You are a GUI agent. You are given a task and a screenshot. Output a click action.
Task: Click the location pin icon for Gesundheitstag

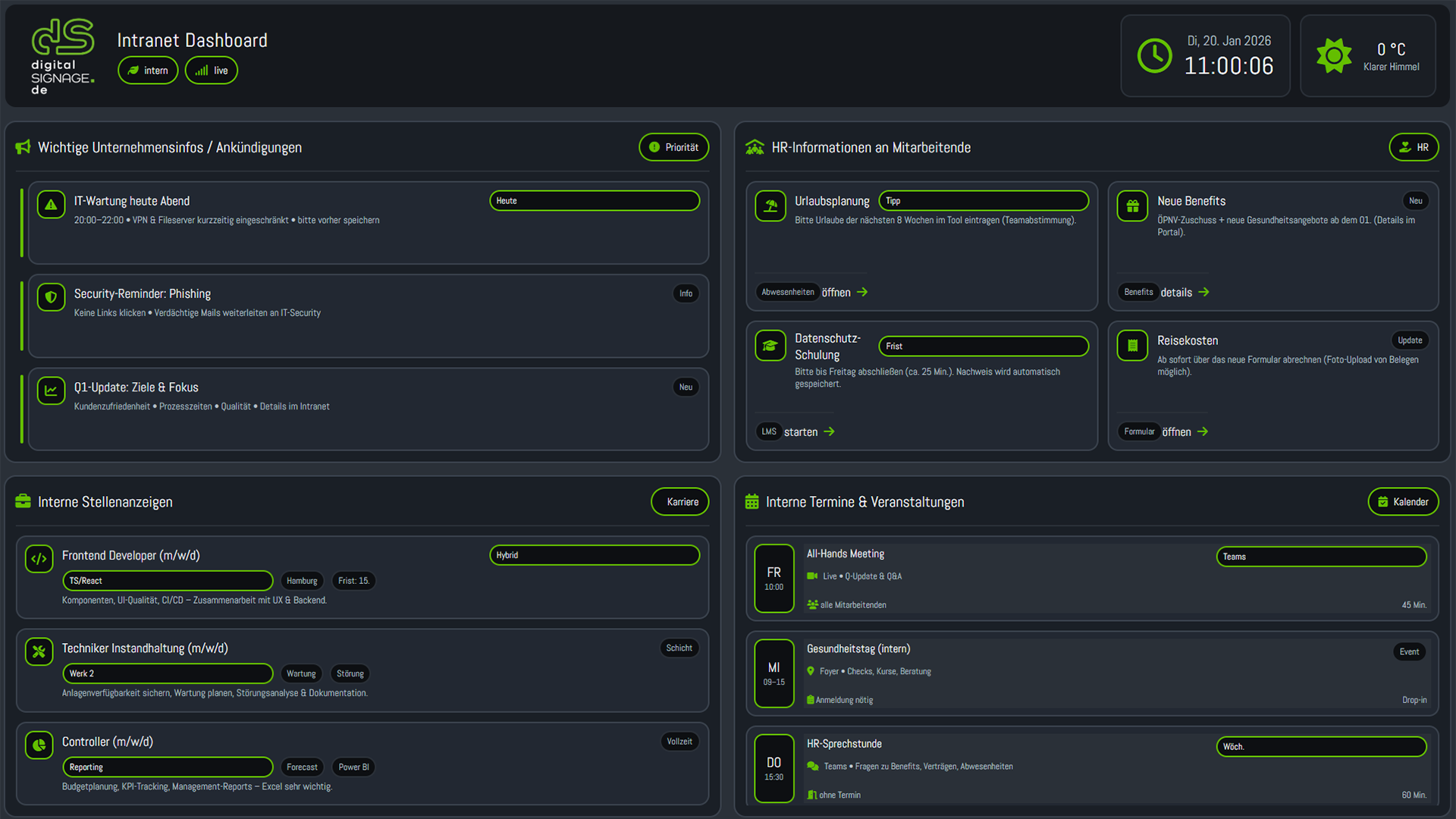(x=811, y=671)
